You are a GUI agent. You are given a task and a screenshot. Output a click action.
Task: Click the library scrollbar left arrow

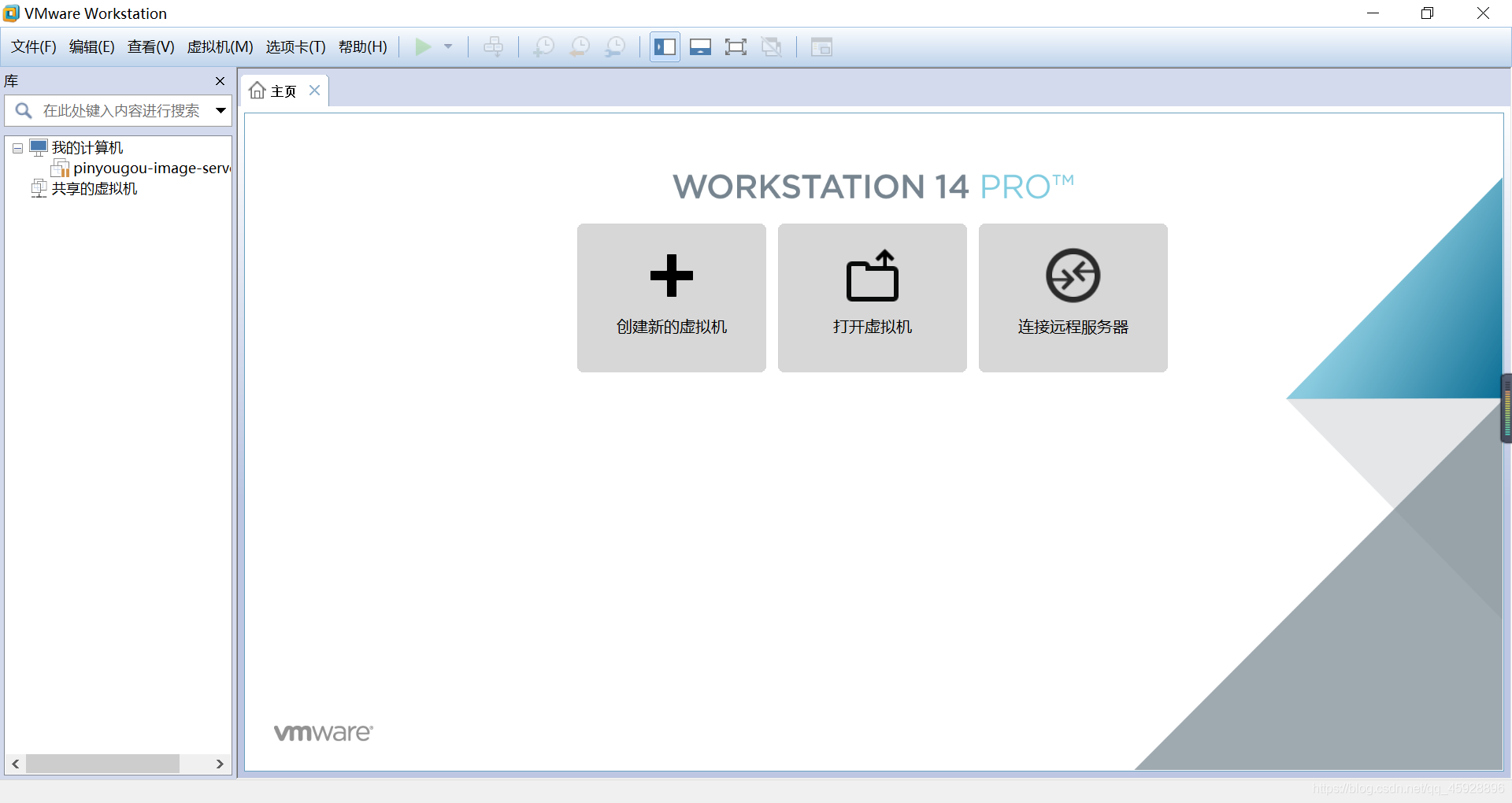[x=16, y=764]
